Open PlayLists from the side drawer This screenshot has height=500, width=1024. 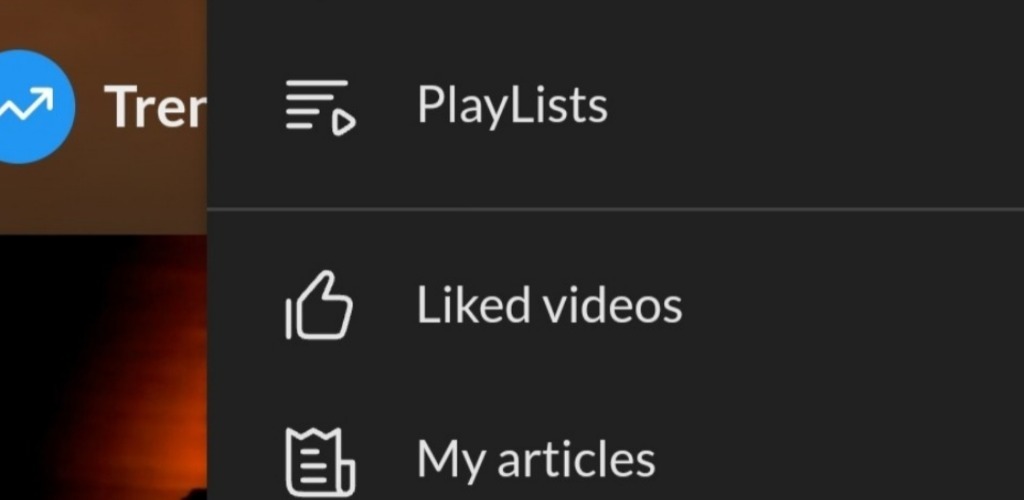tap(615, 106)
